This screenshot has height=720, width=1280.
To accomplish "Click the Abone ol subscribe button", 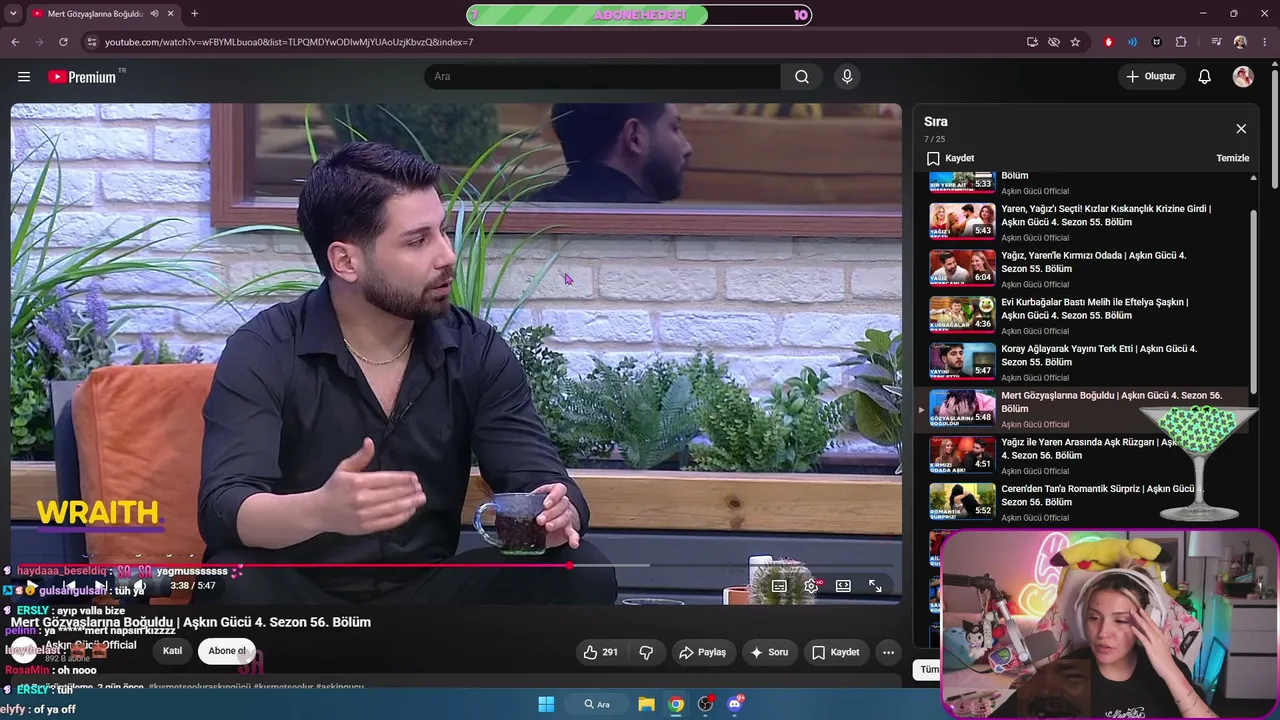I will point(227,651).
